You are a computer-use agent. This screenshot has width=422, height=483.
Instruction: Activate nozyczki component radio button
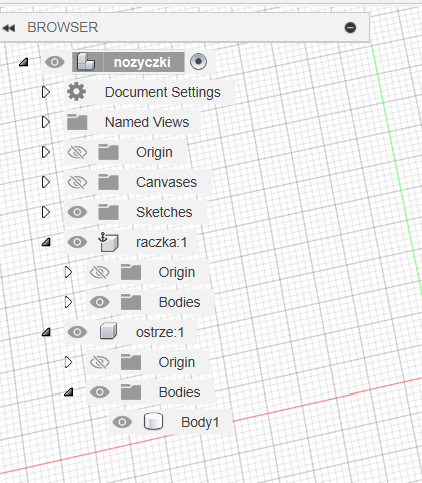(x=198, y=62)
